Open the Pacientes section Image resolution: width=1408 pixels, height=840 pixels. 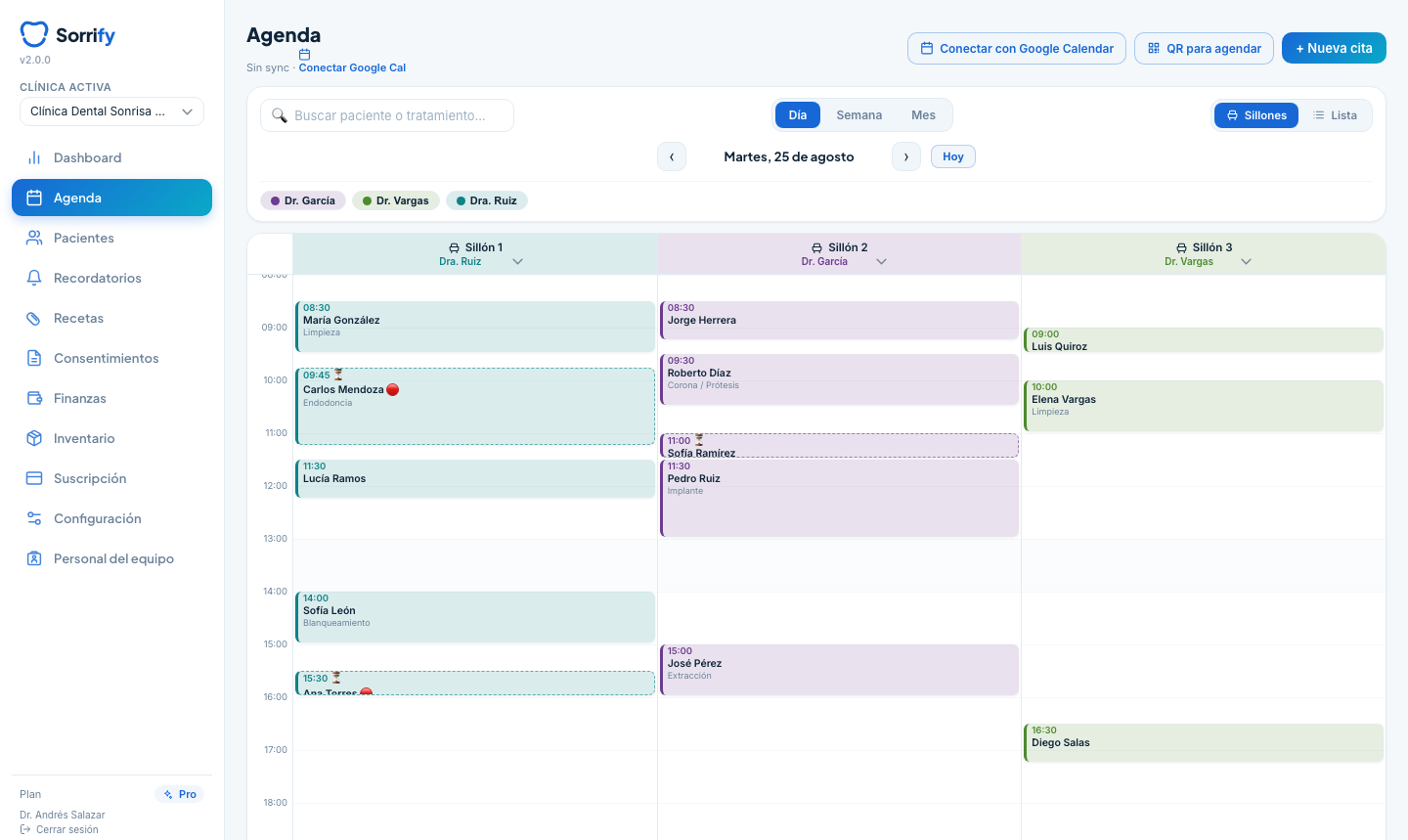[x=111, y=238]
